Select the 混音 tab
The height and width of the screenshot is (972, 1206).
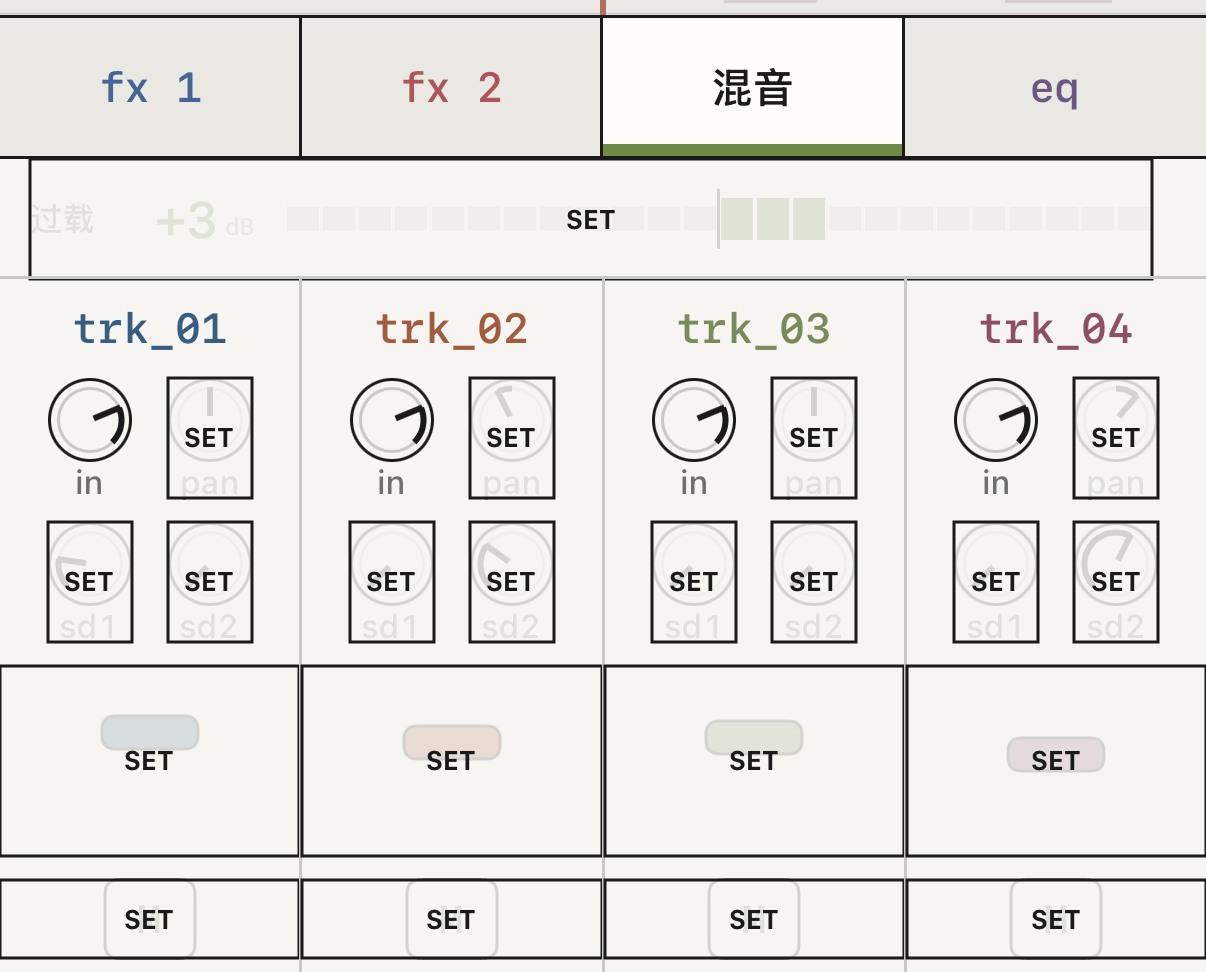(753, 87)
